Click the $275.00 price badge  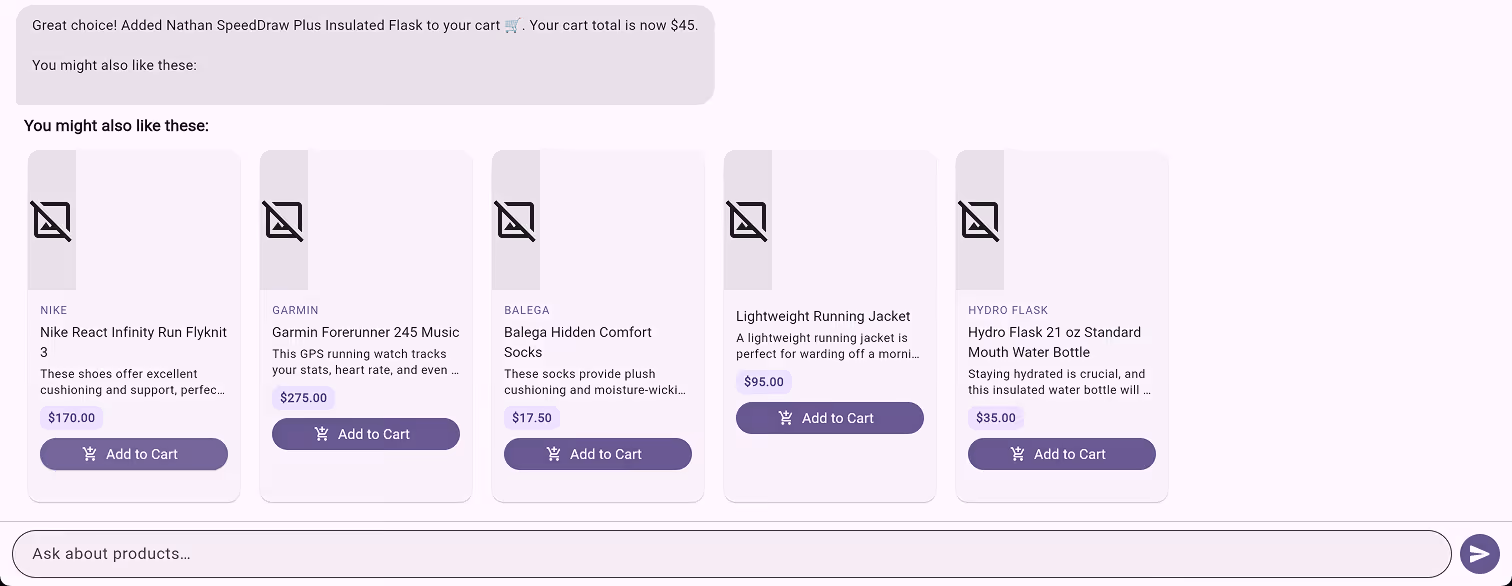point(304,398)
